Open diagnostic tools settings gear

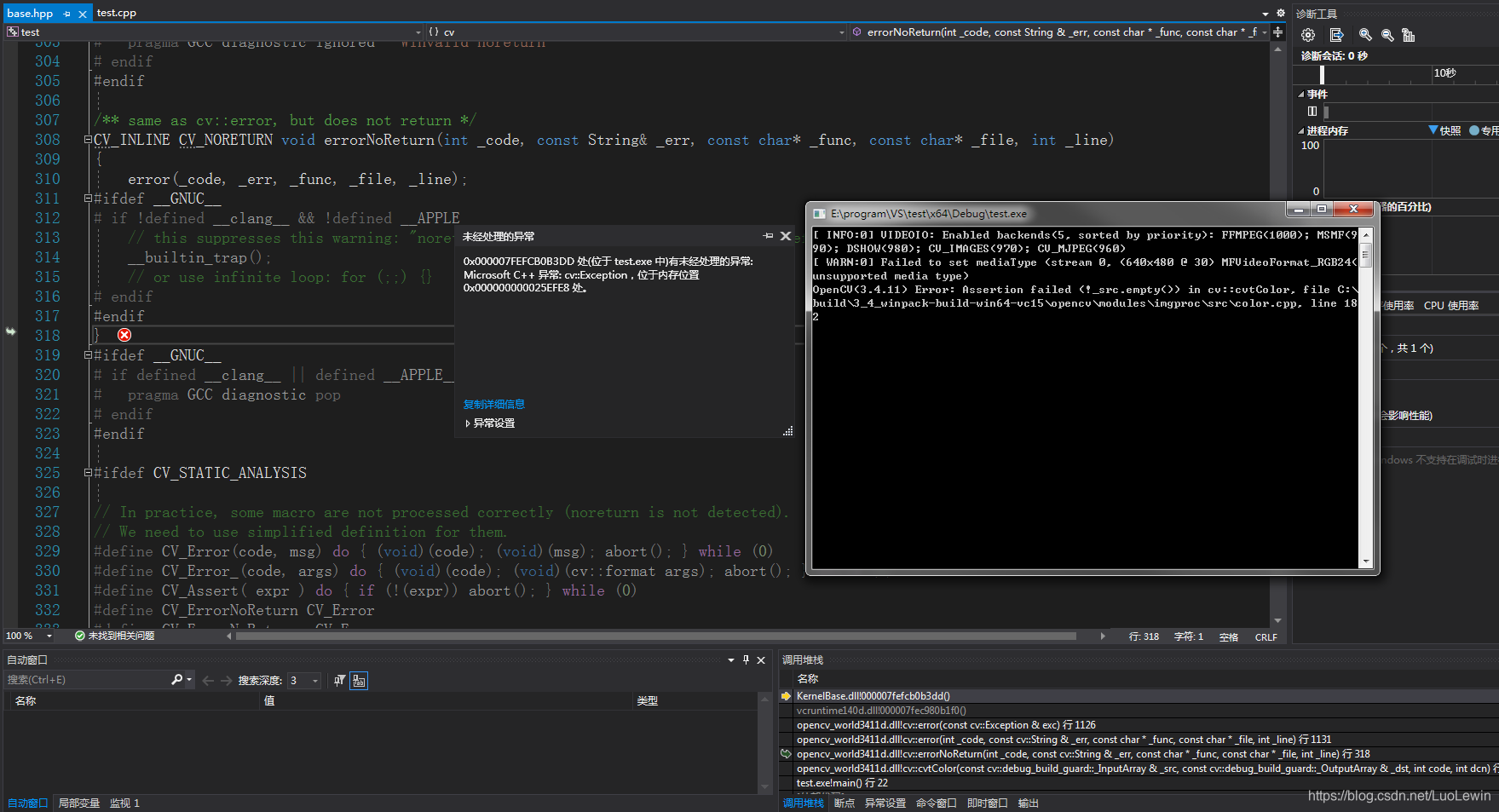point(1308,35)
